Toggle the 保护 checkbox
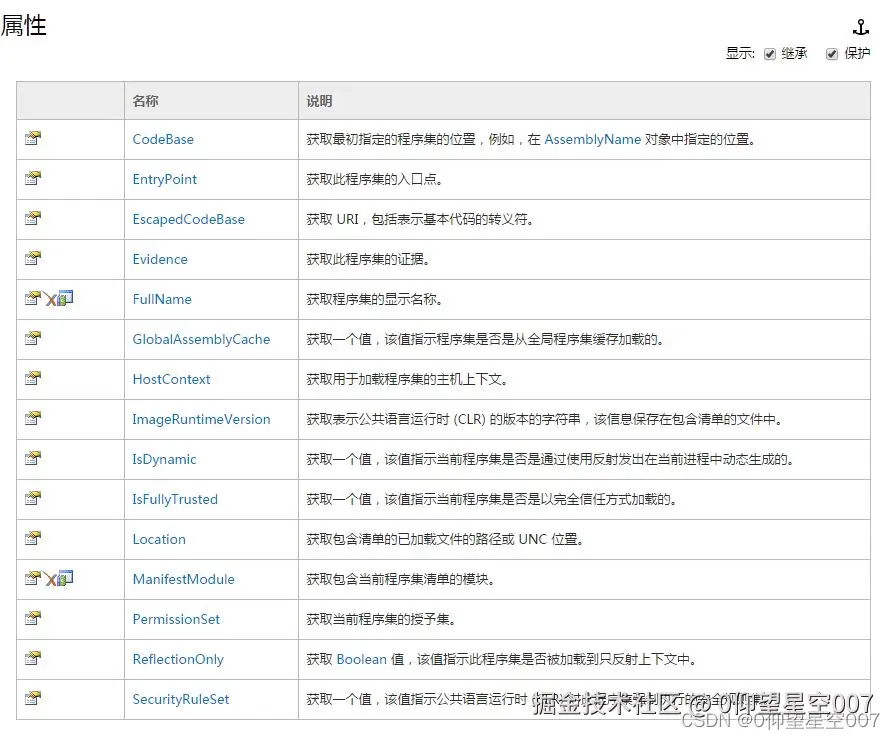 [x=832, y=54]
